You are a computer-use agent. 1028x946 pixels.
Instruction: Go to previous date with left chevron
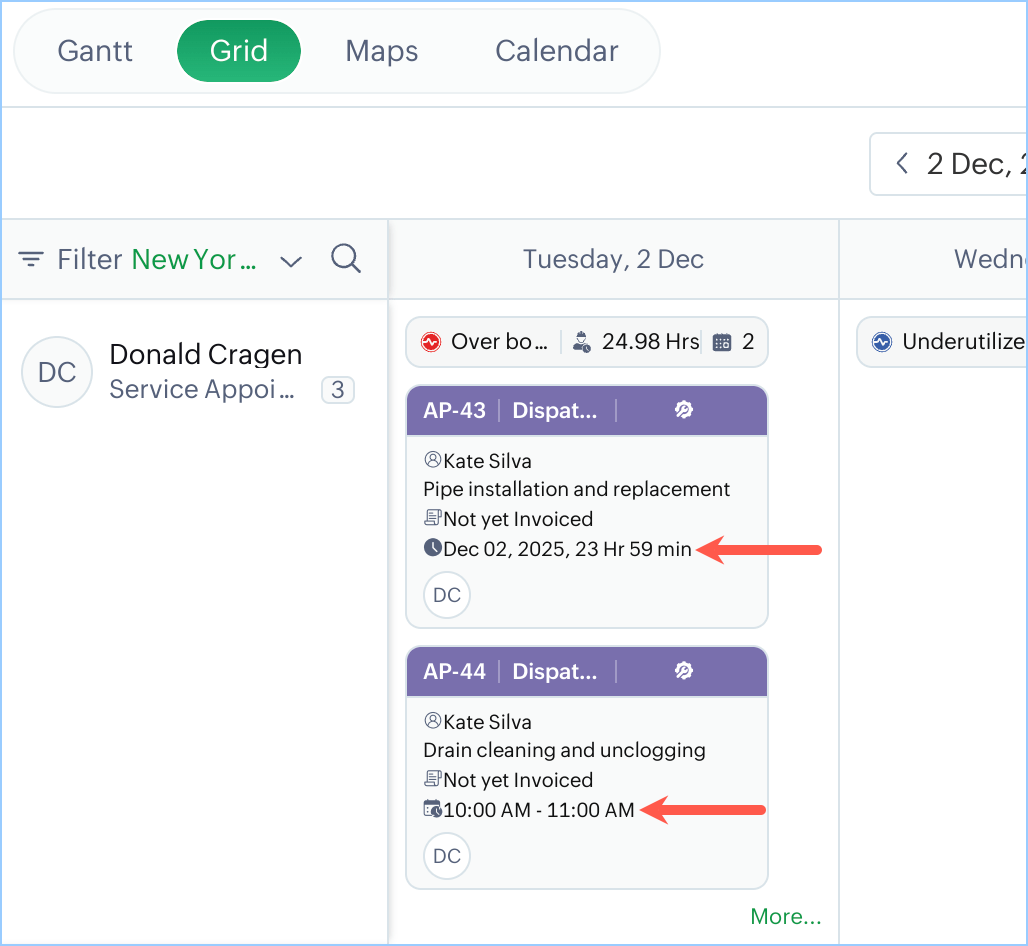point(902,163)
